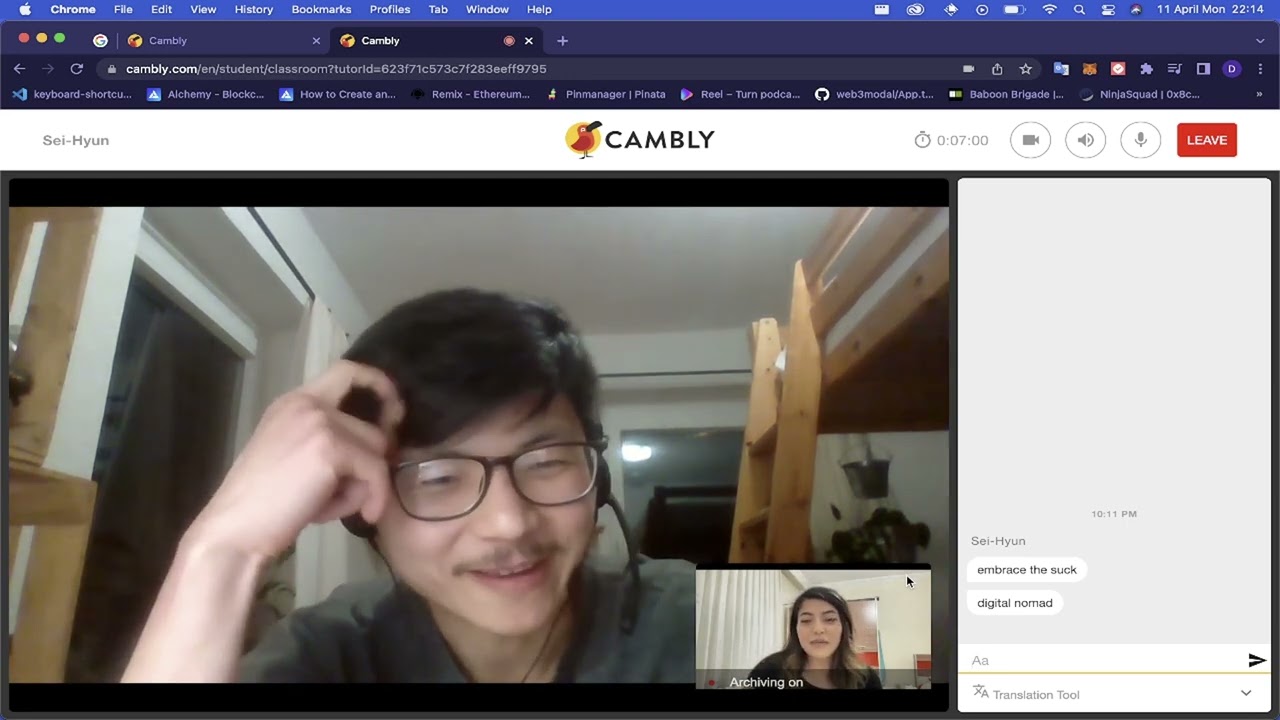Open the Window menu

click(x=487, y=10)
